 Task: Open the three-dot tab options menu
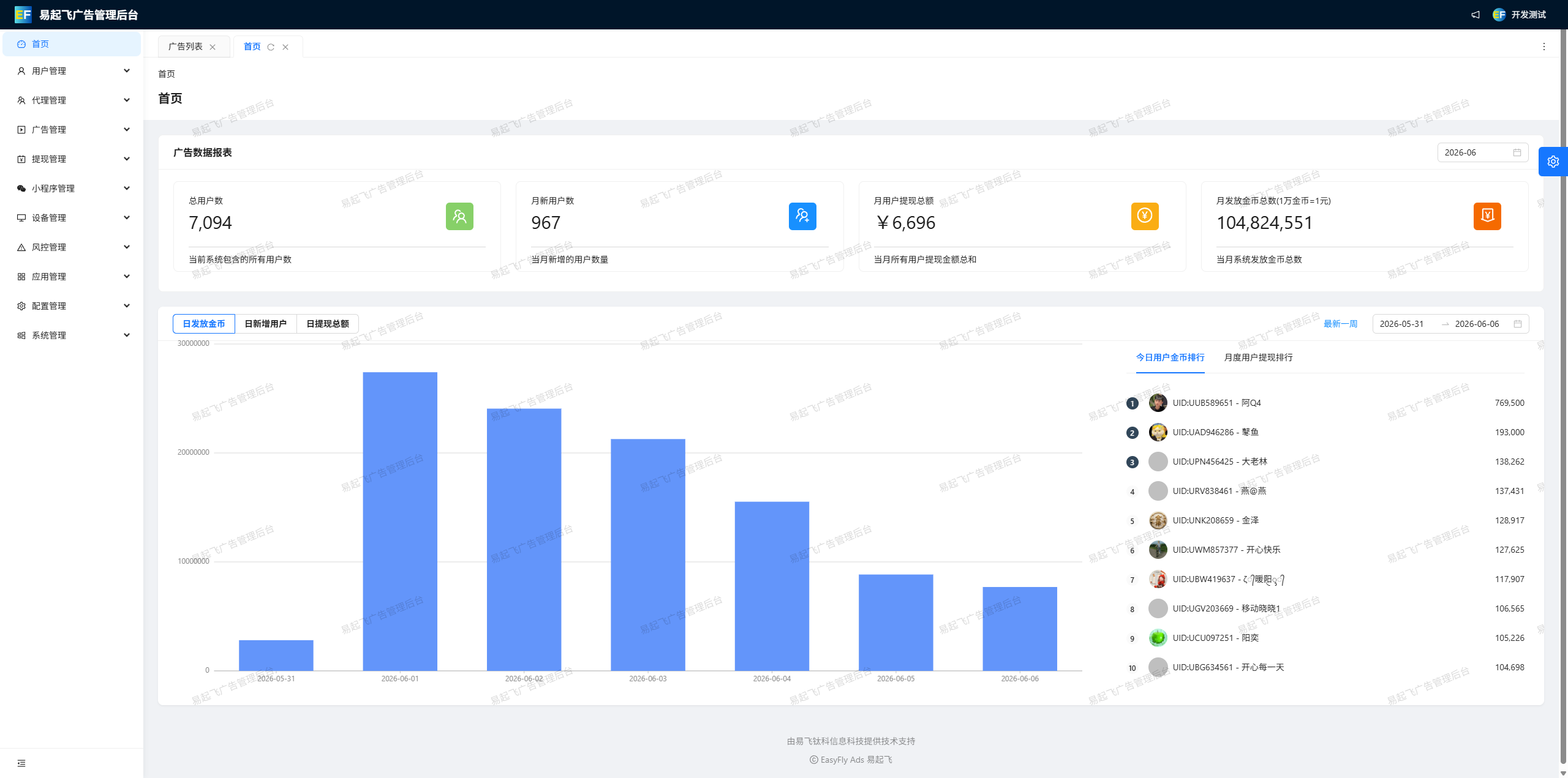point(1543,47)
